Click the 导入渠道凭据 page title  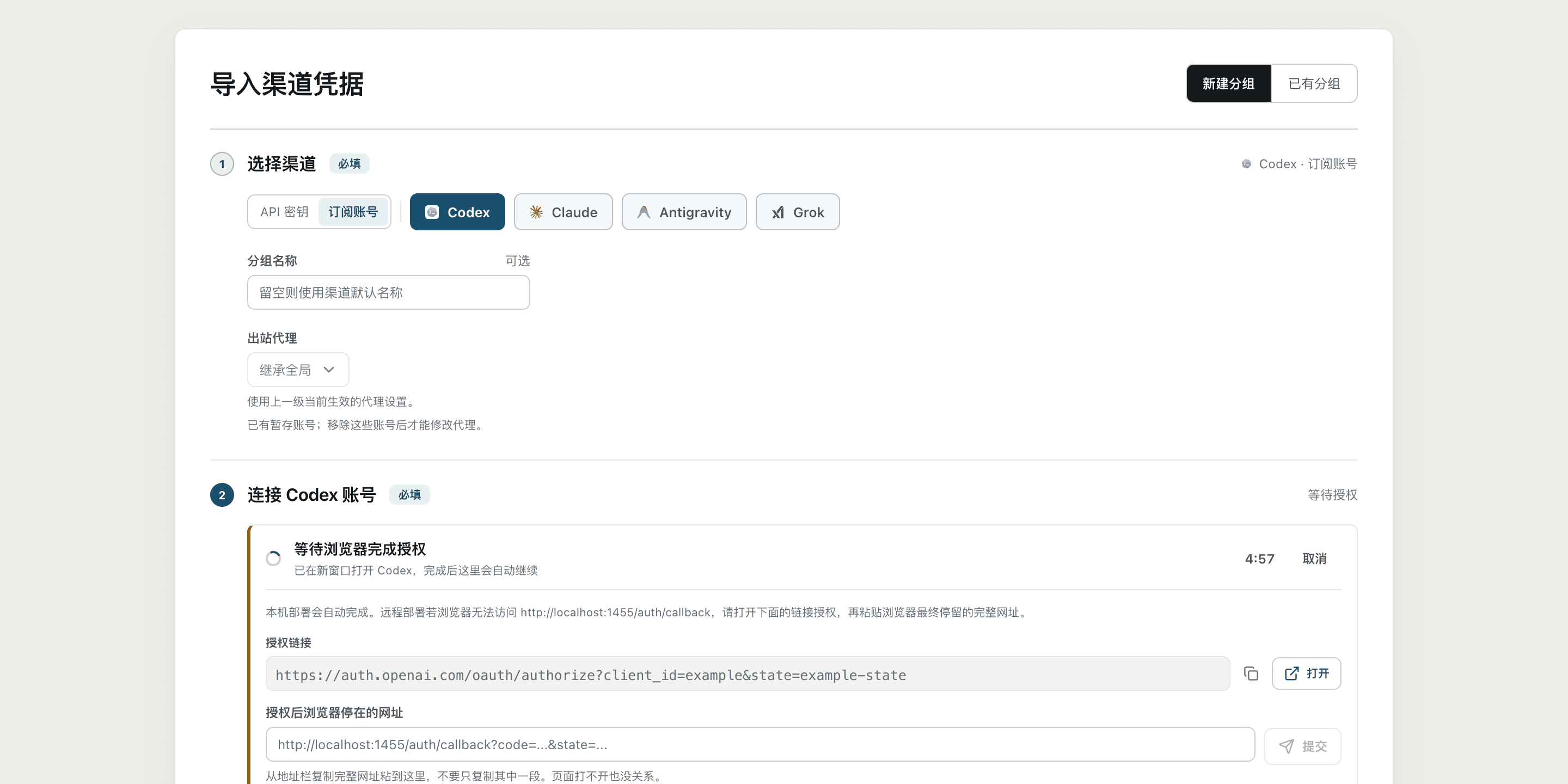(287, 84)
